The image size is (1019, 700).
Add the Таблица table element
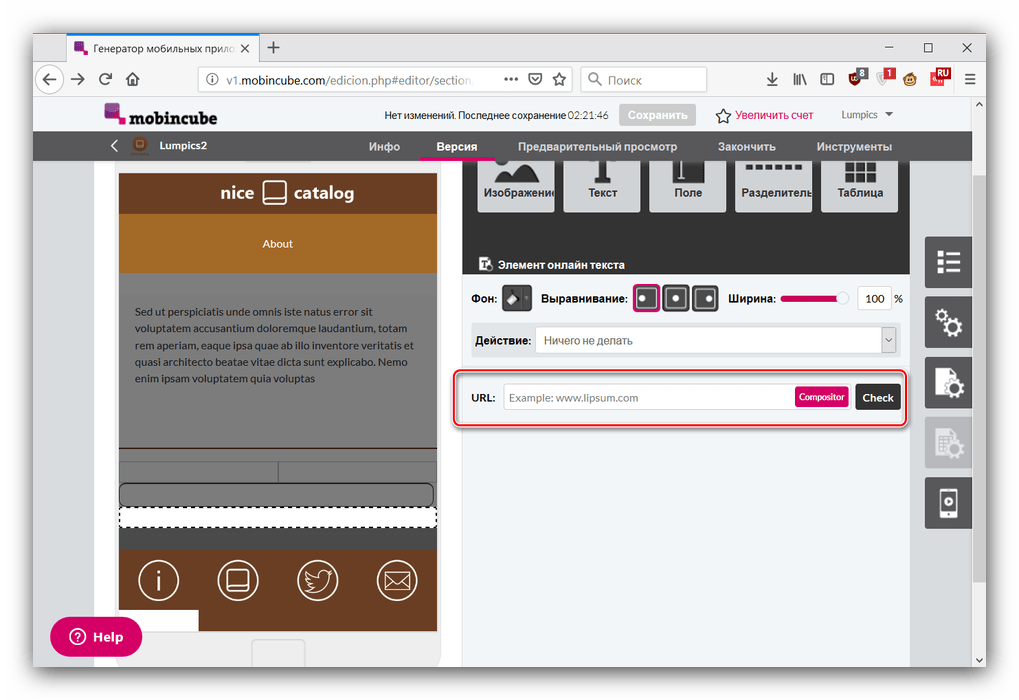click(859, 186)
